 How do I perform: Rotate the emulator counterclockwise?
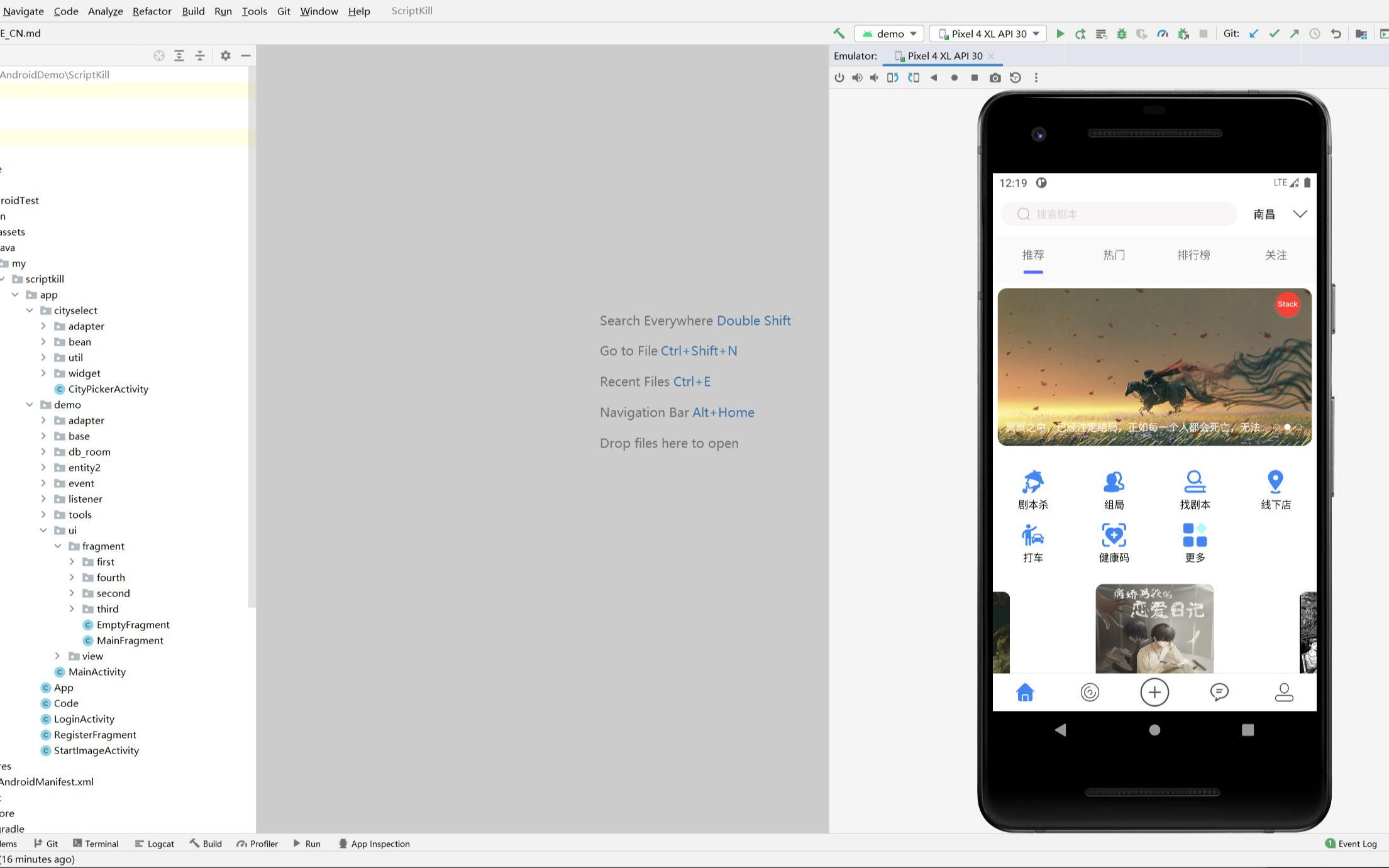click(x=892, y=78)
